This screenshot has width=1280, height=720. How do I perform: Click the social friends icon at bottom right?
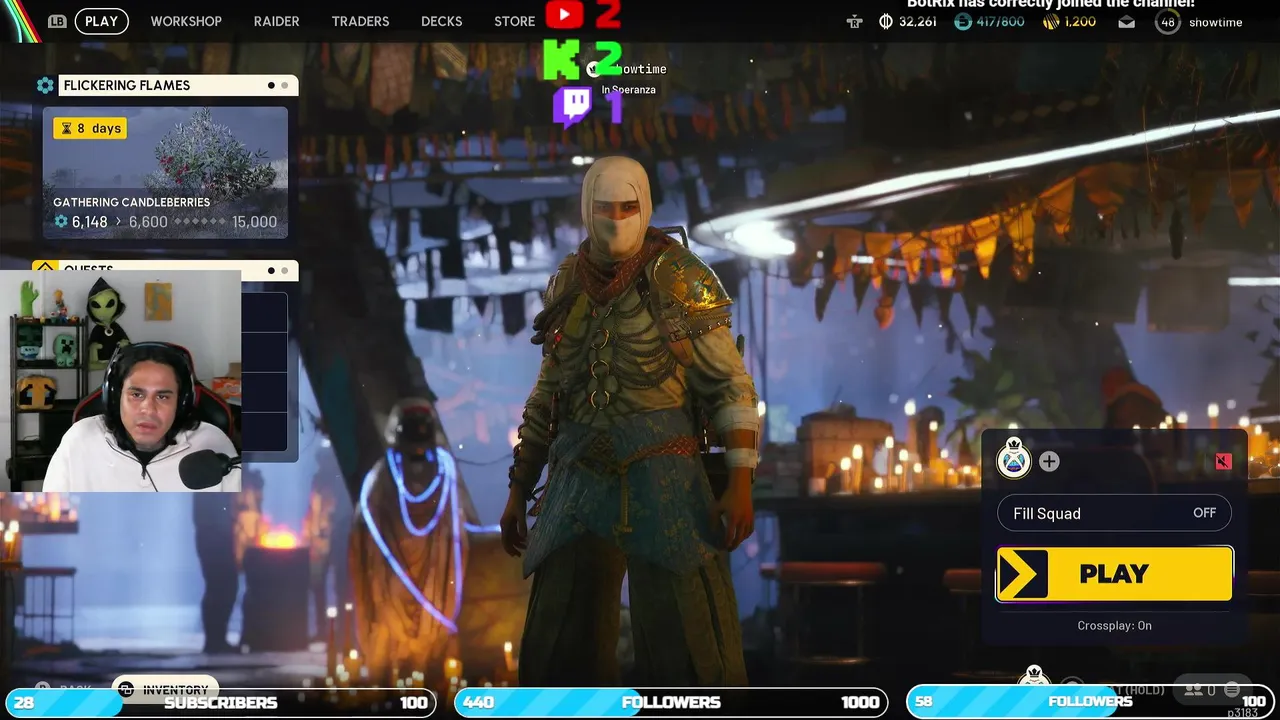(1193, 689)
